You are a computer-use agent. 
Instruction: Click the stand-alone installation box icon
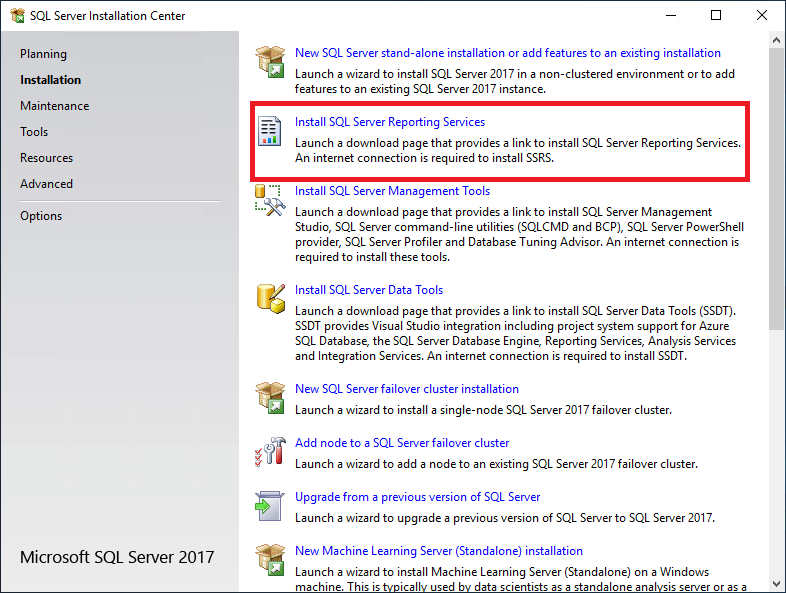pyautogui.click(x=270, y=61)
